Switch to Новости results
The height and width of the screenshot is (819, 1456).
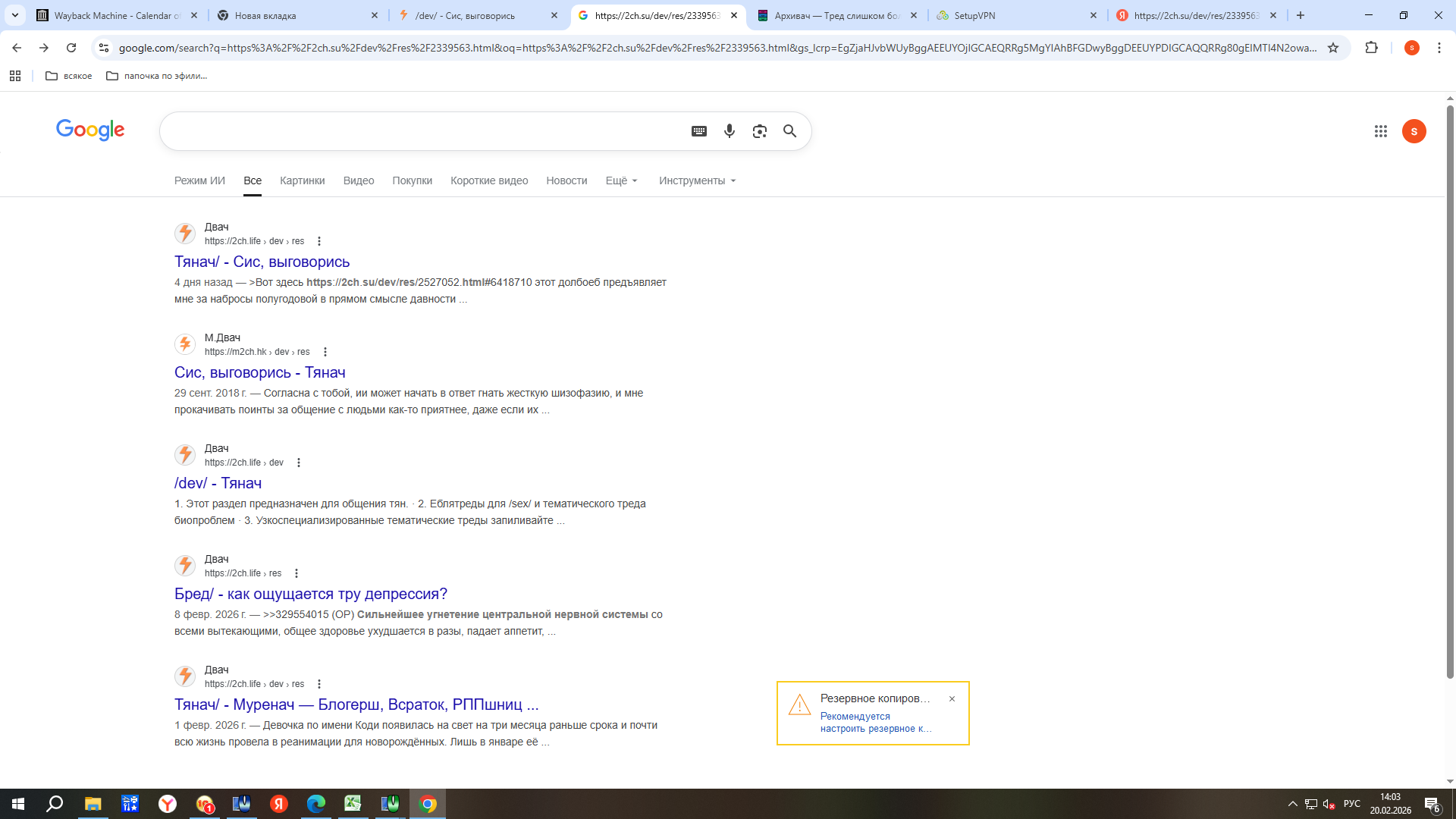567,180
